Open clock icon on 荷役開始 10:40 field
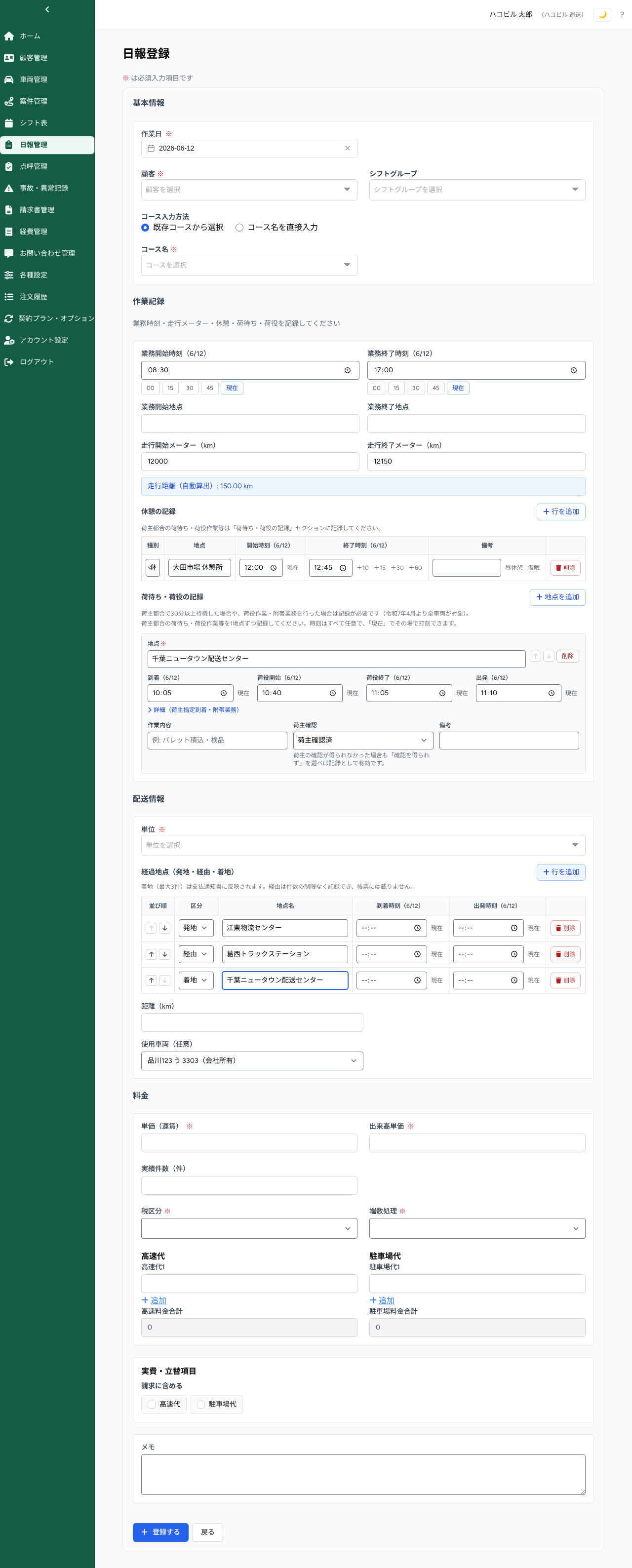Viewport: 632px width, 1568px height. [x=332, y=693]
